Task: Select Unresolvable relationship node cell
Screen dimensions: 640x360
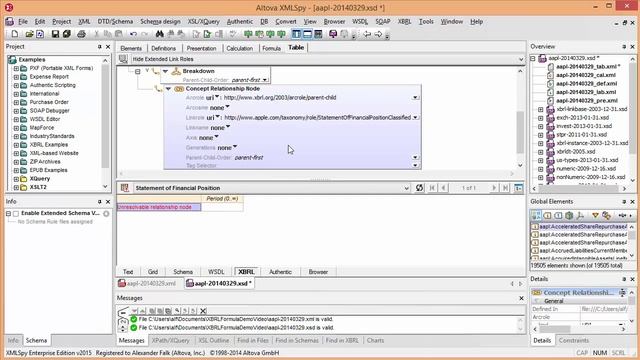Action: [x=159, y=207]
